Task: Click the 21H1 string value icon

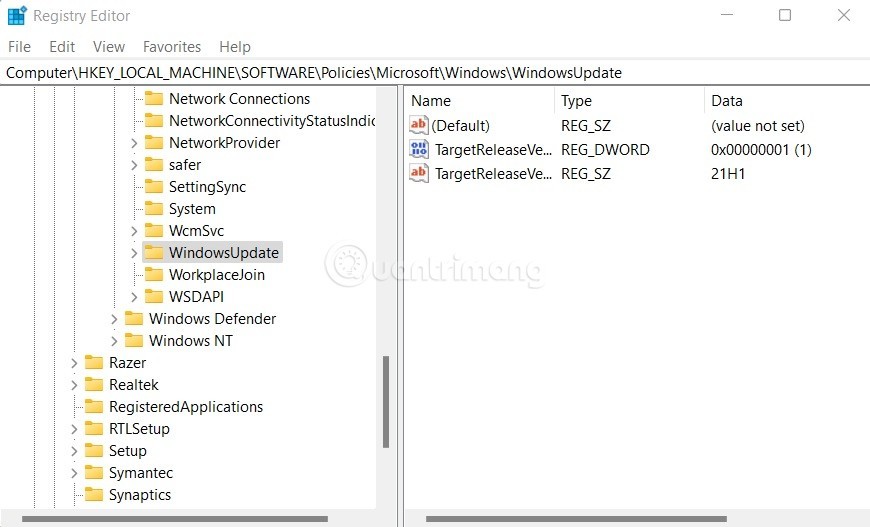Action: tap(419, 174)
